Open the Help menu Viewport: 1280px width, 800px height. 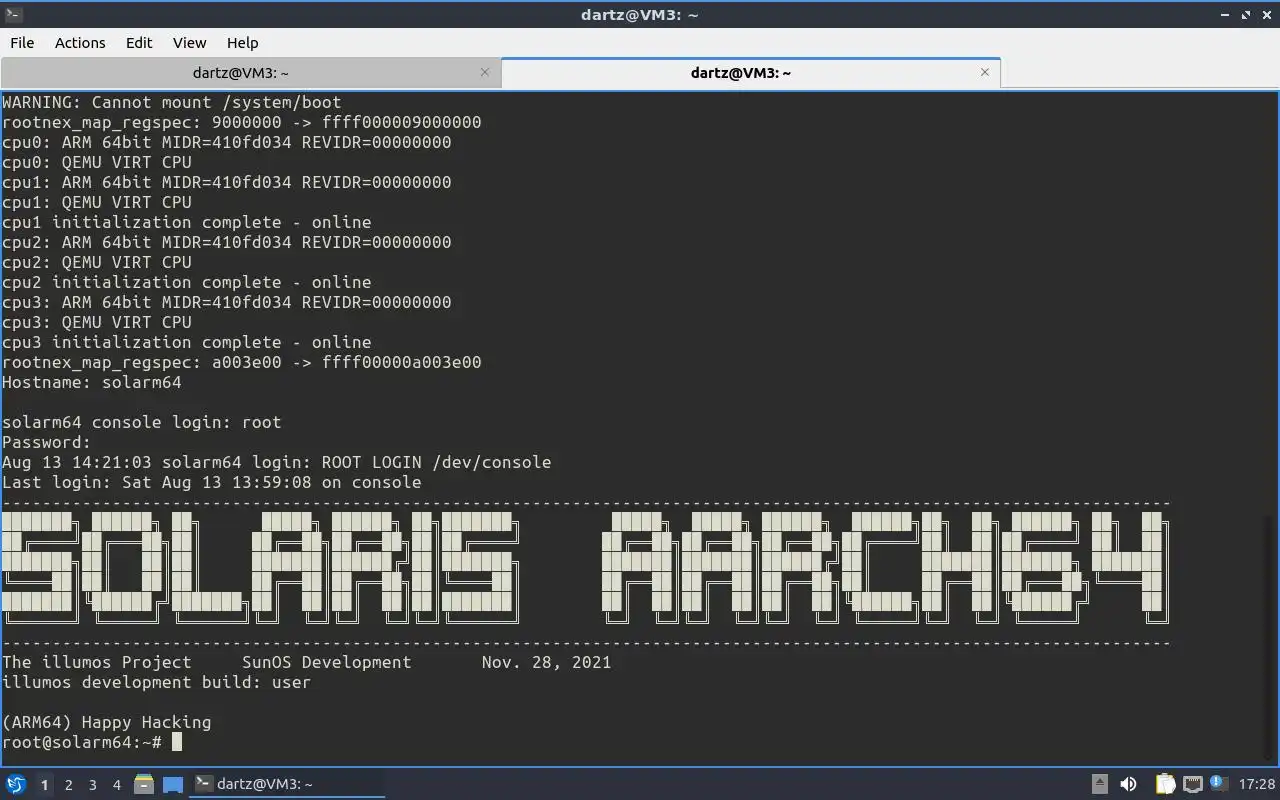click(x=242, y=43)
